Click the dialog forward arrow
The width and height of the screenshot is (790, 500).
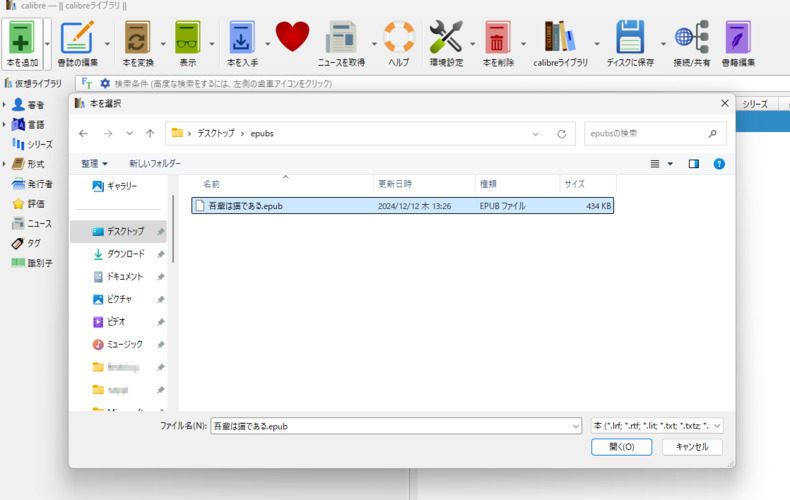(108, 134)
